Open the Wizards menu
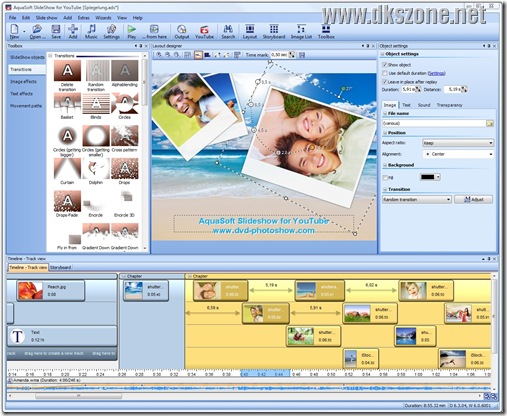The width and height of the screenshot is (507, 416). click(103, 18)
